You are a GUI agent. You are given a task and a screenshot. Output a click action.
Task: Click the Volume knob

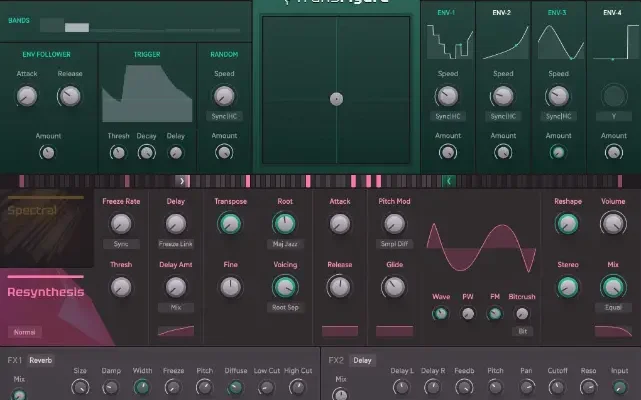tap(612, 223)
